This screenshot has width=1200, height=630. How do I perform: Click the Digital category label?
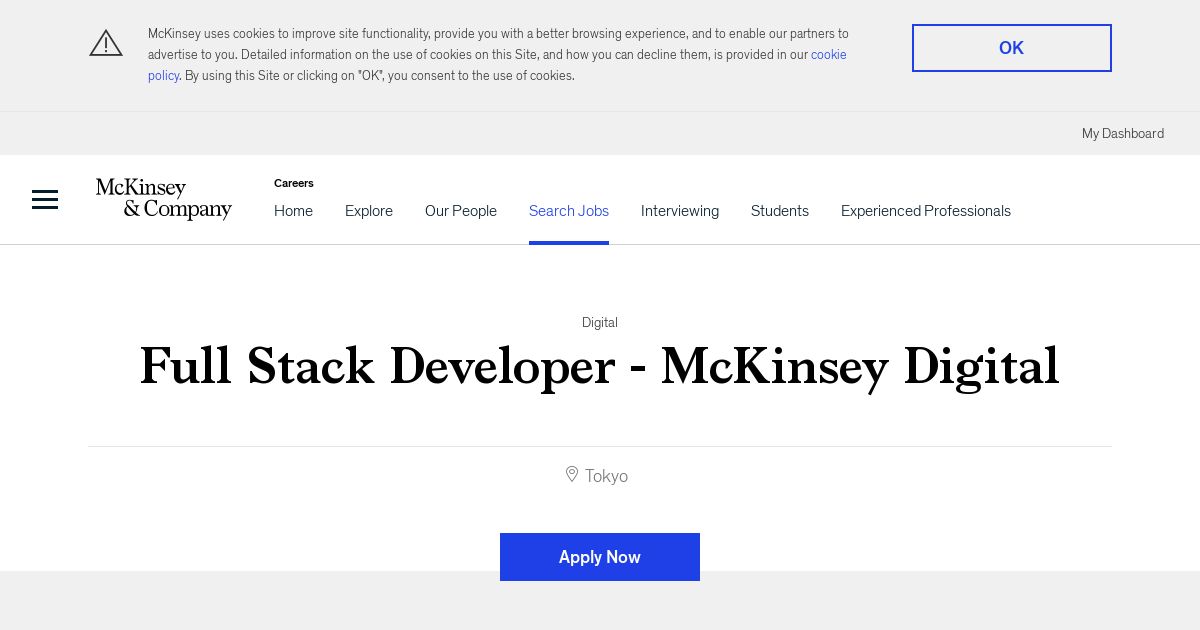click(600, 322)
